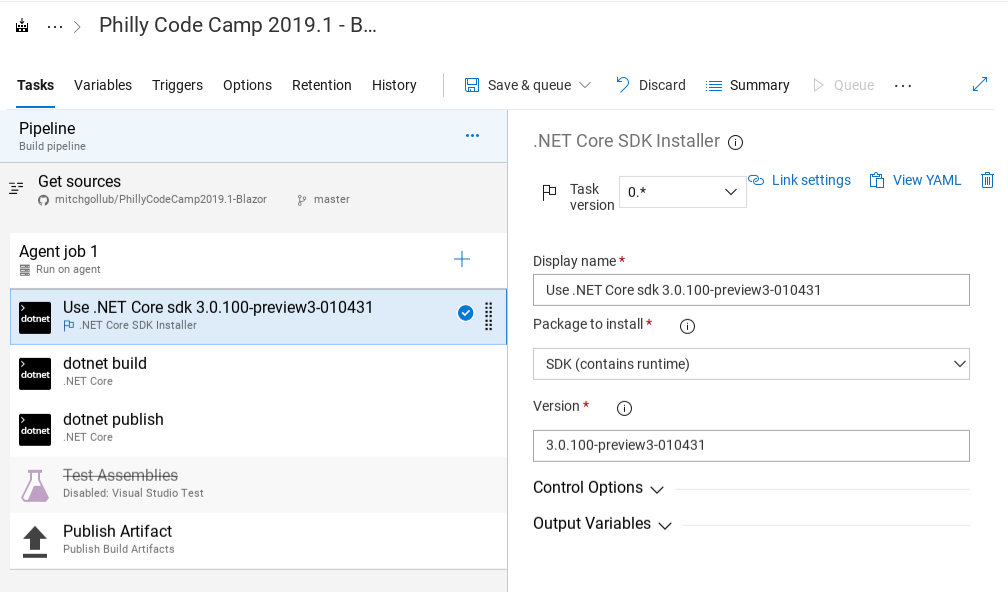
Task: Click the dotnet icon of the SDK installer task
Action: (35, 318)
